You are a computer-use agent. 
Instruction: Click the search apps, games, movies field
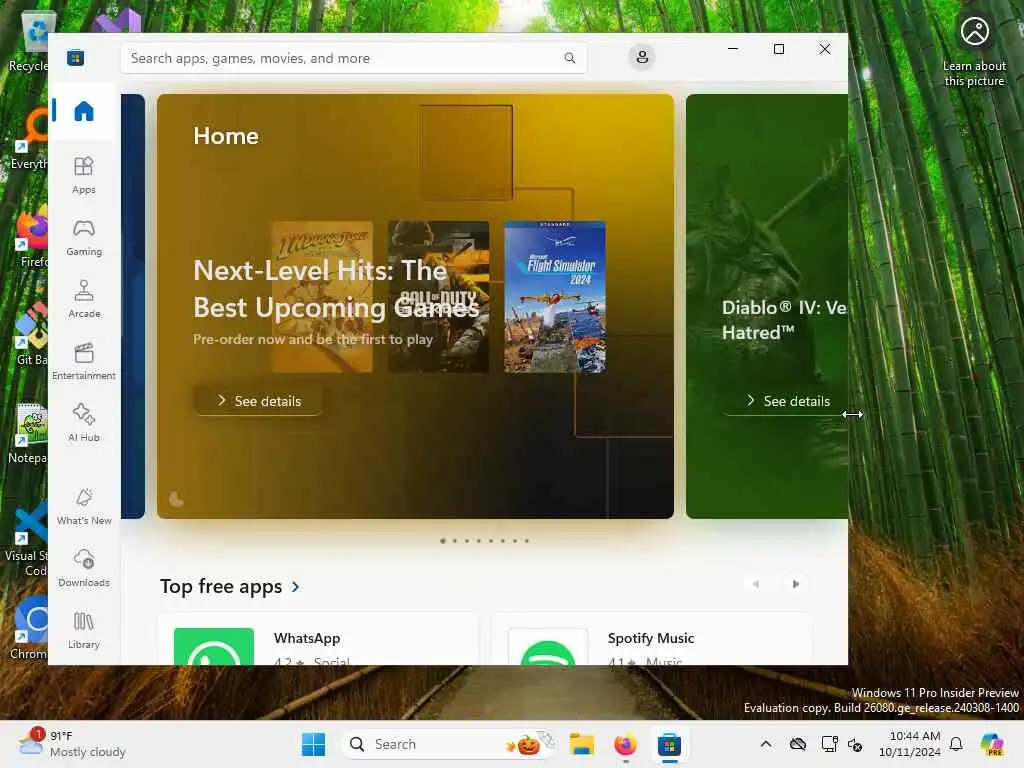pos(353,58)
